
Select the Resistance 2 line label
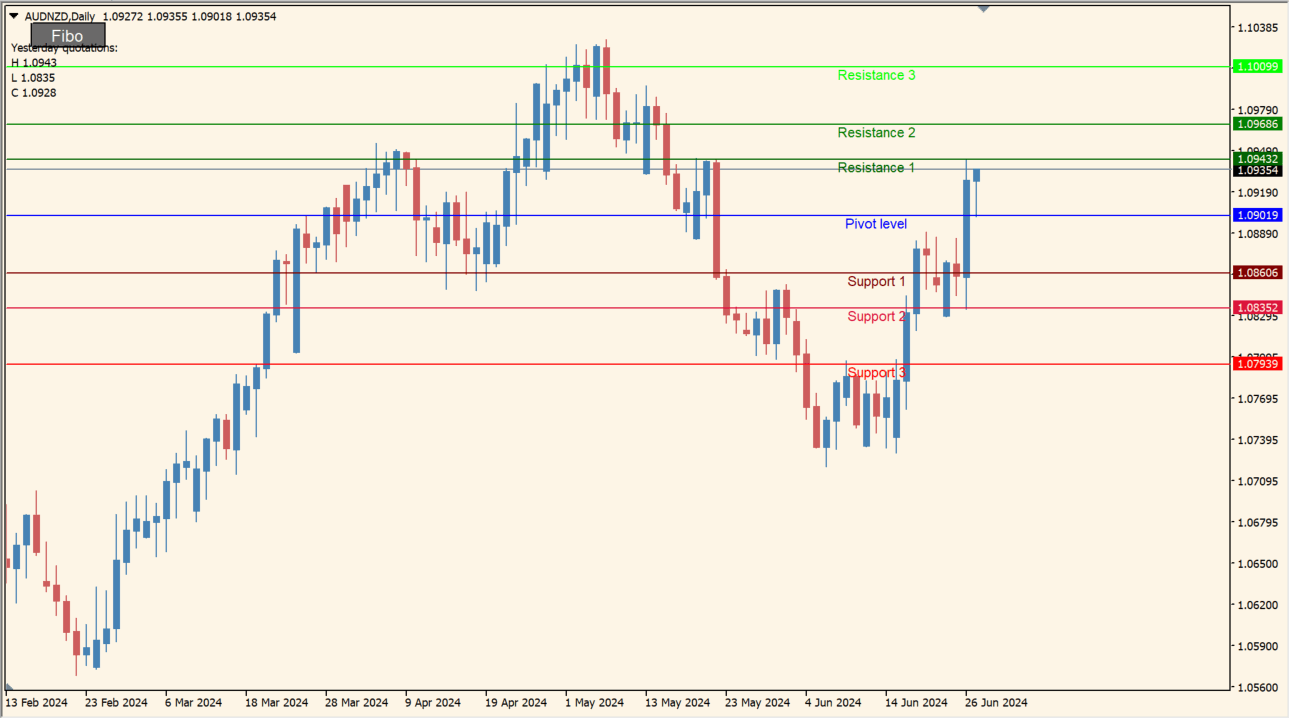coord(876,133)
